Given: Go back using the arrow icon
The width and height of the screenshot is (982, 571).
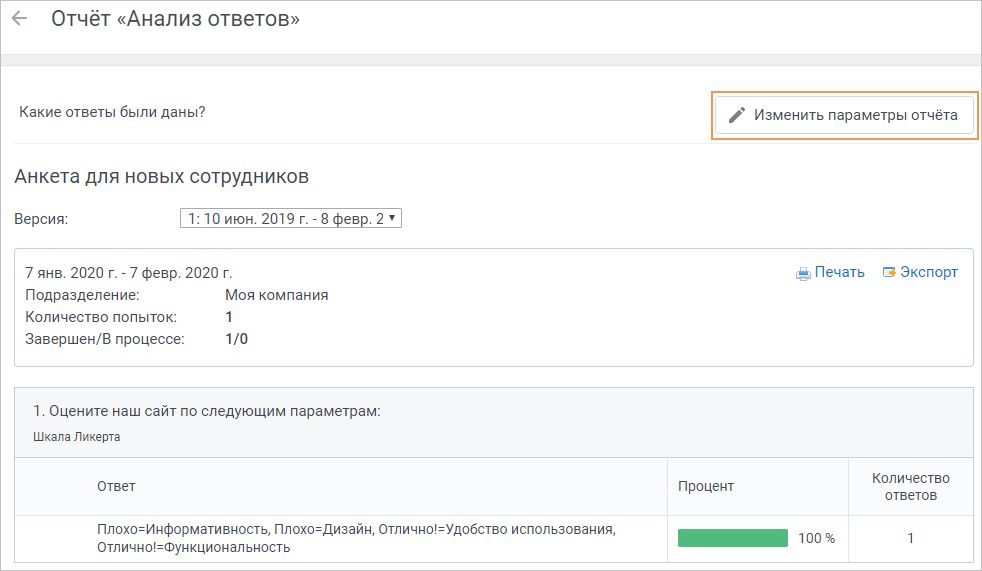Looking at the screenshot, I should (19, 18).
